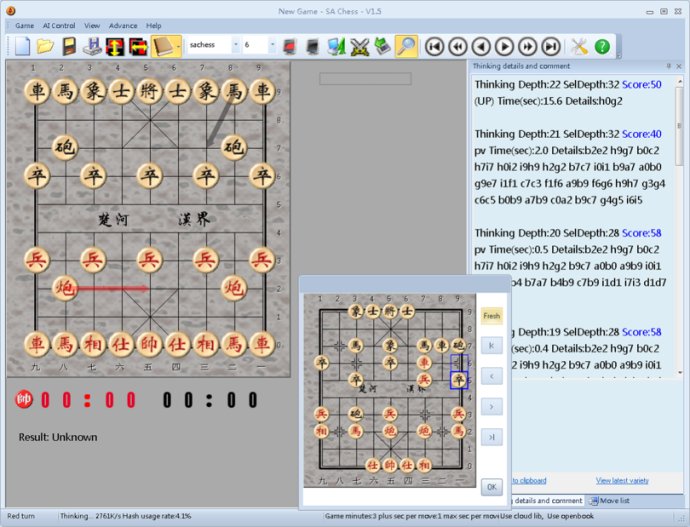Screen dimensions: 690x527
Task: Jump to the last move in the toolbar
Action: pos(551,46)
